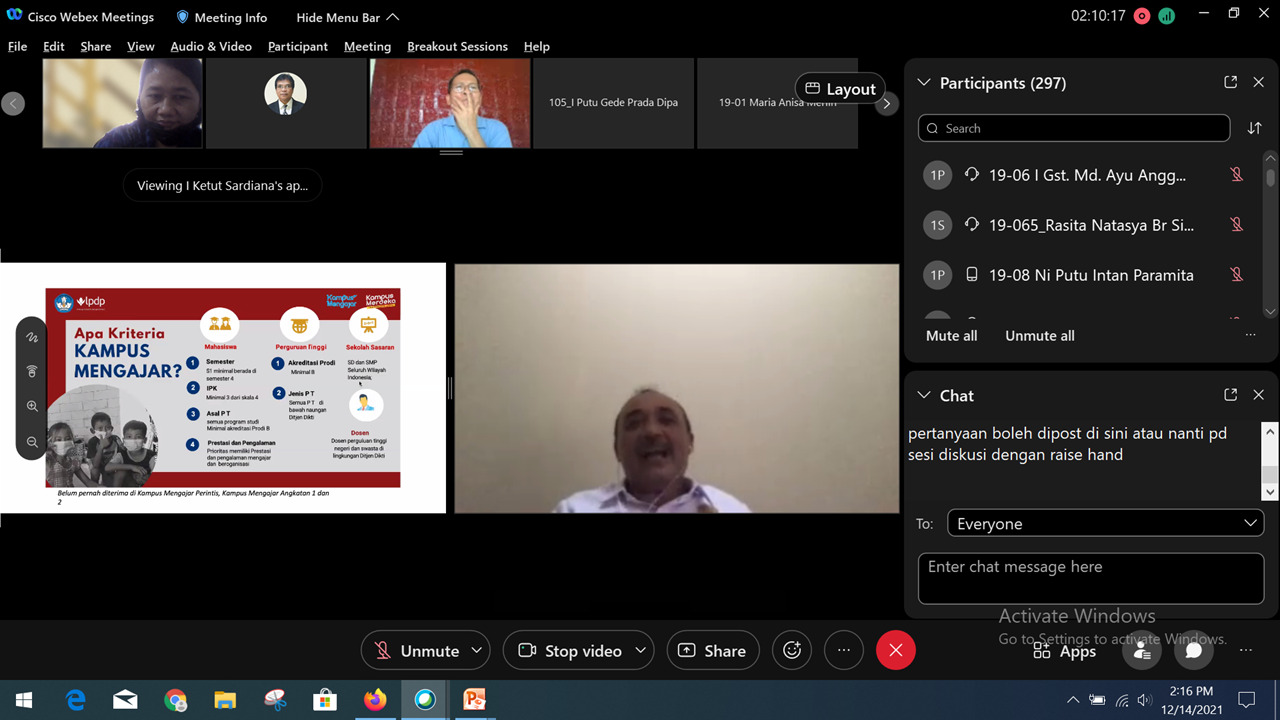
Task: Click the chat scrollbar down arrow
Action: coord(1270,492)
